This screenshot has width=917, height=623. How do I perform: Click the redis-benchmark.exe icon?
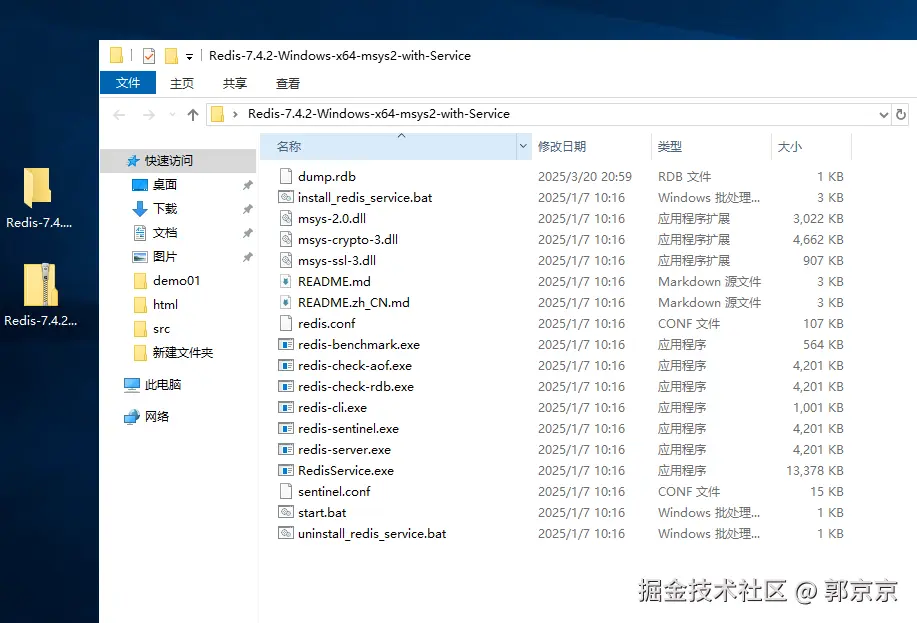click(285, 344)
